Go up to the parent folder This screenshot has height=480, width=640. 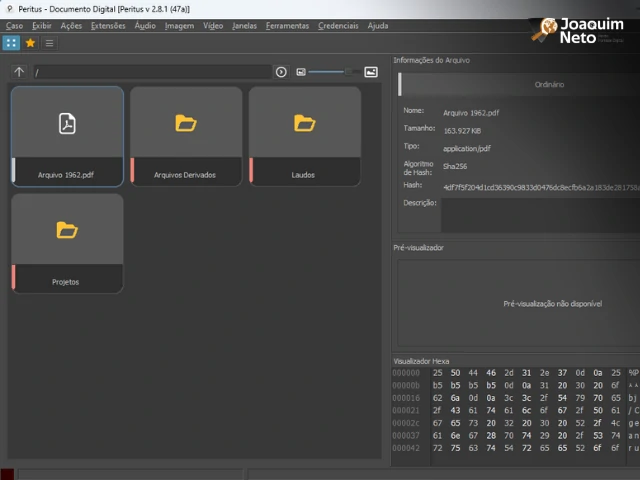(19, 72)
